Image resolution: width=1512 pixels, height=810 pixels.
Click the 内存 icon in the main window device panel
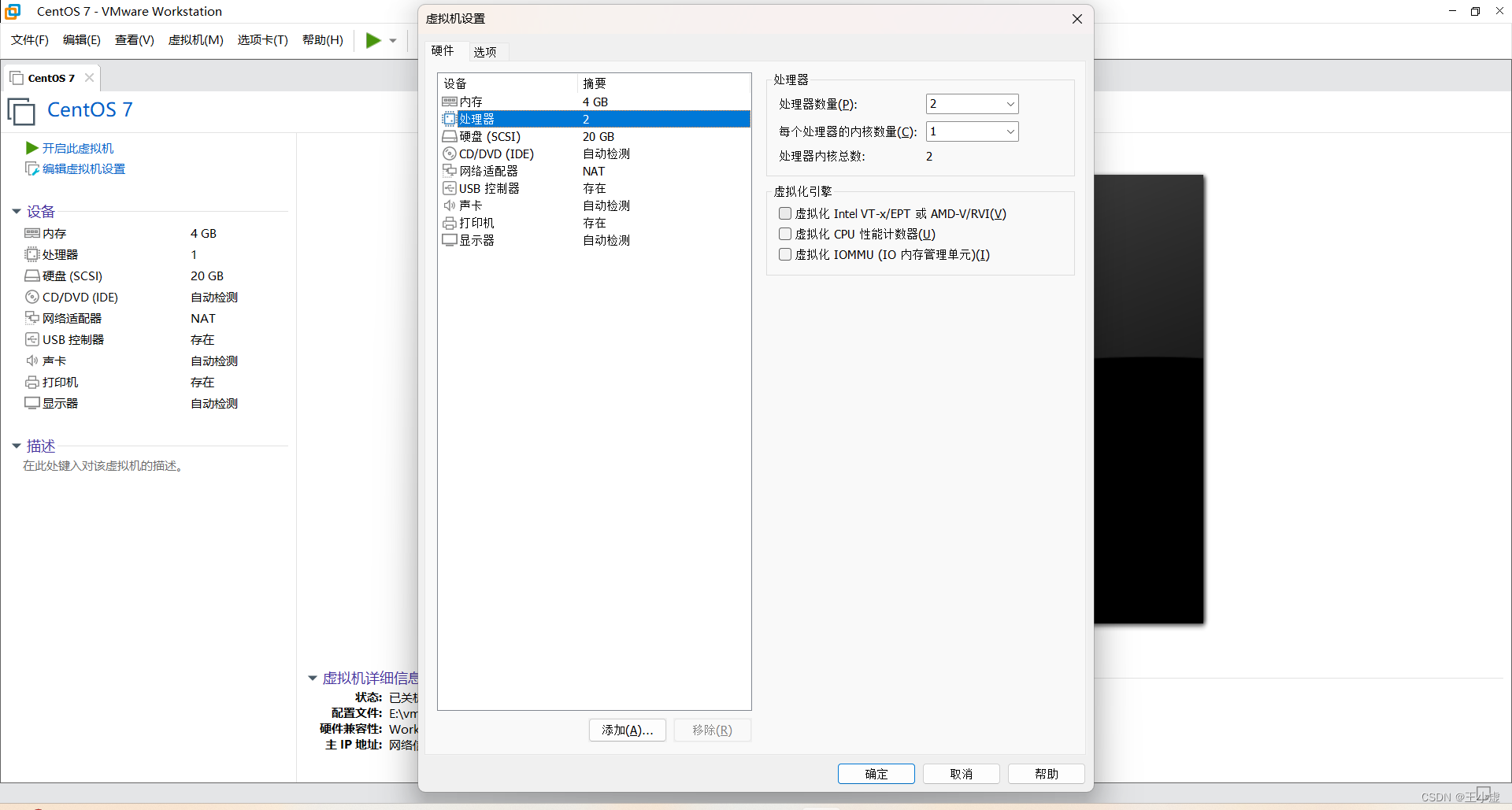click(32, 233)
